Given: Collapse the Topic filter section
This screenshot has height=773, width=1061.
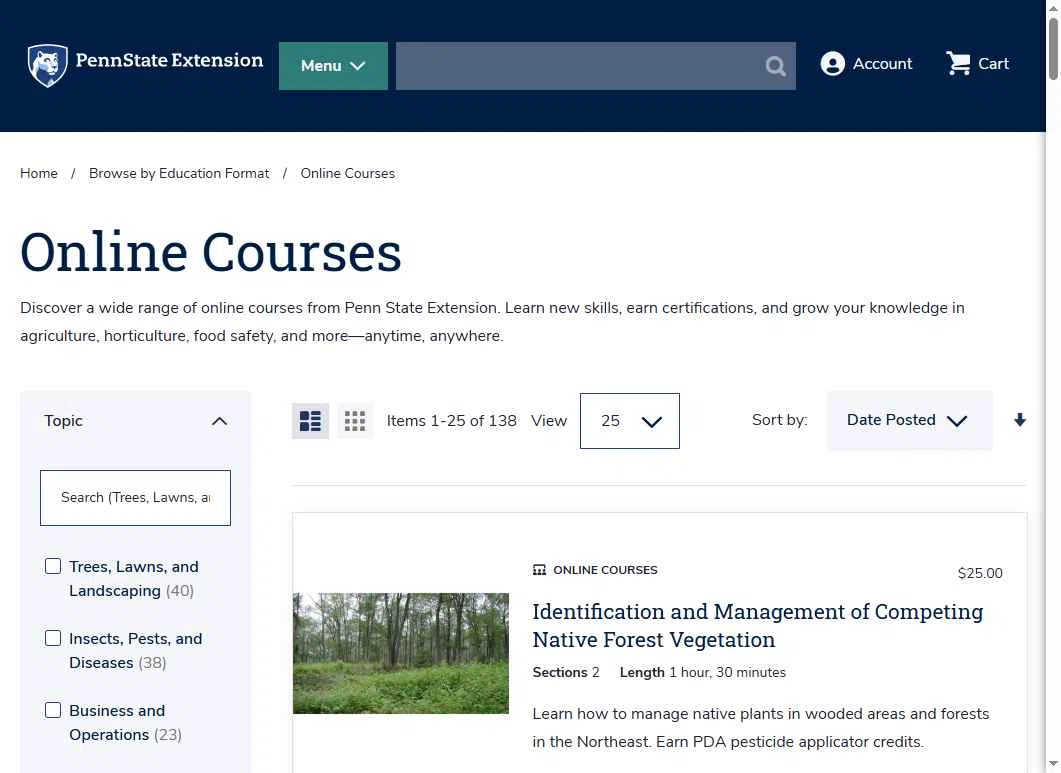Looking at the screenshot, I should tap(219, 421).
